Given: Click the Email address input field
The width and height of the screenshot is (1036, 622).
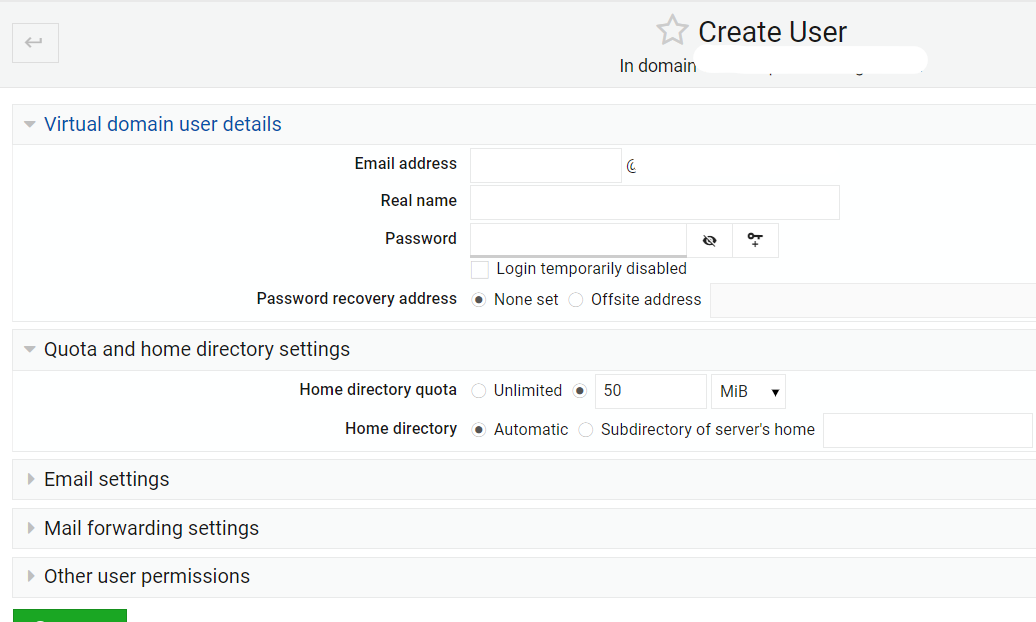Looking at the screenshot, I should tap(546, 165).
